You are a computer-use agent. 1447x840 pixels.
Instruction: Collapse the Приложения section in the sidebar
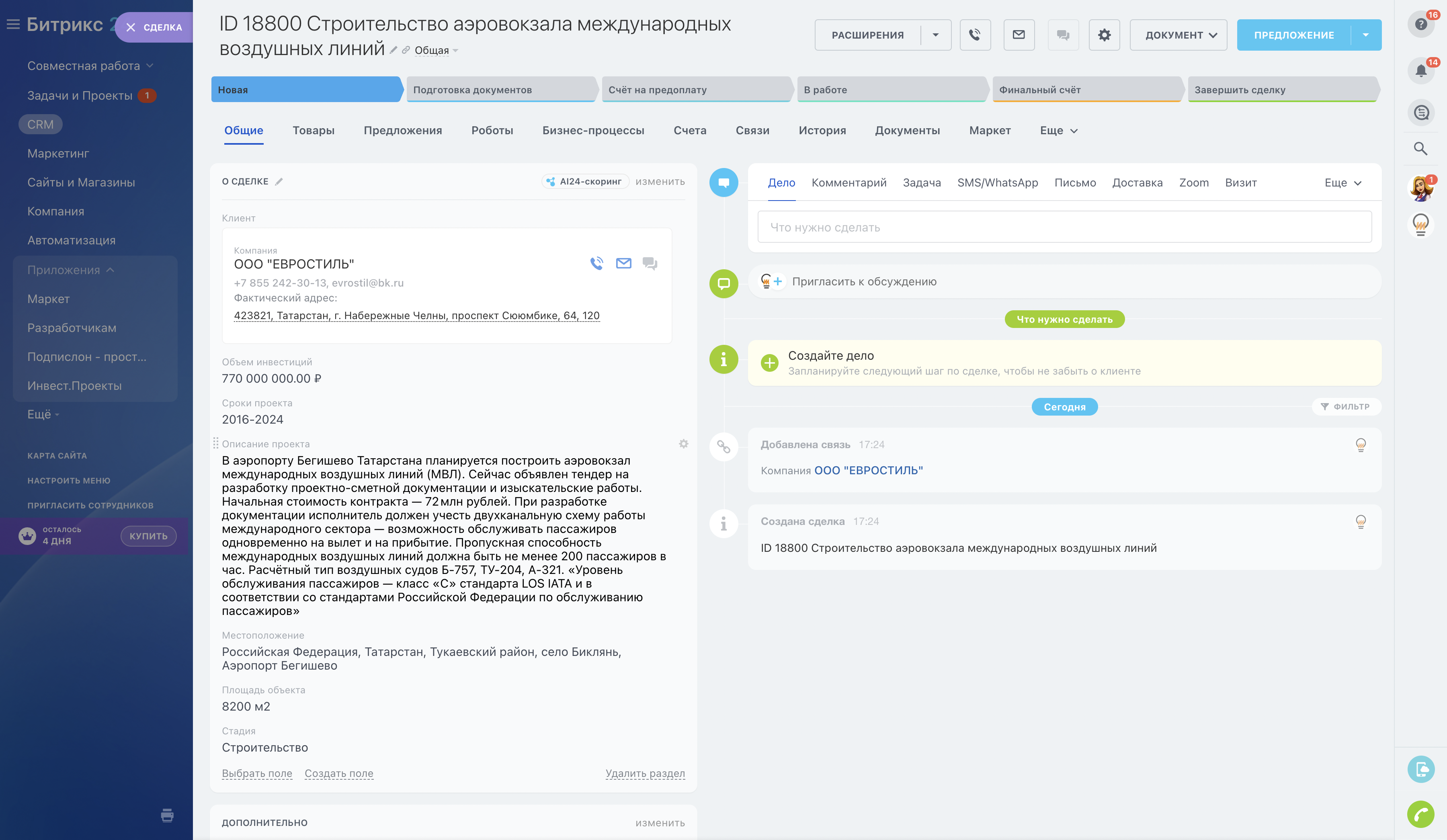[110, 269]
